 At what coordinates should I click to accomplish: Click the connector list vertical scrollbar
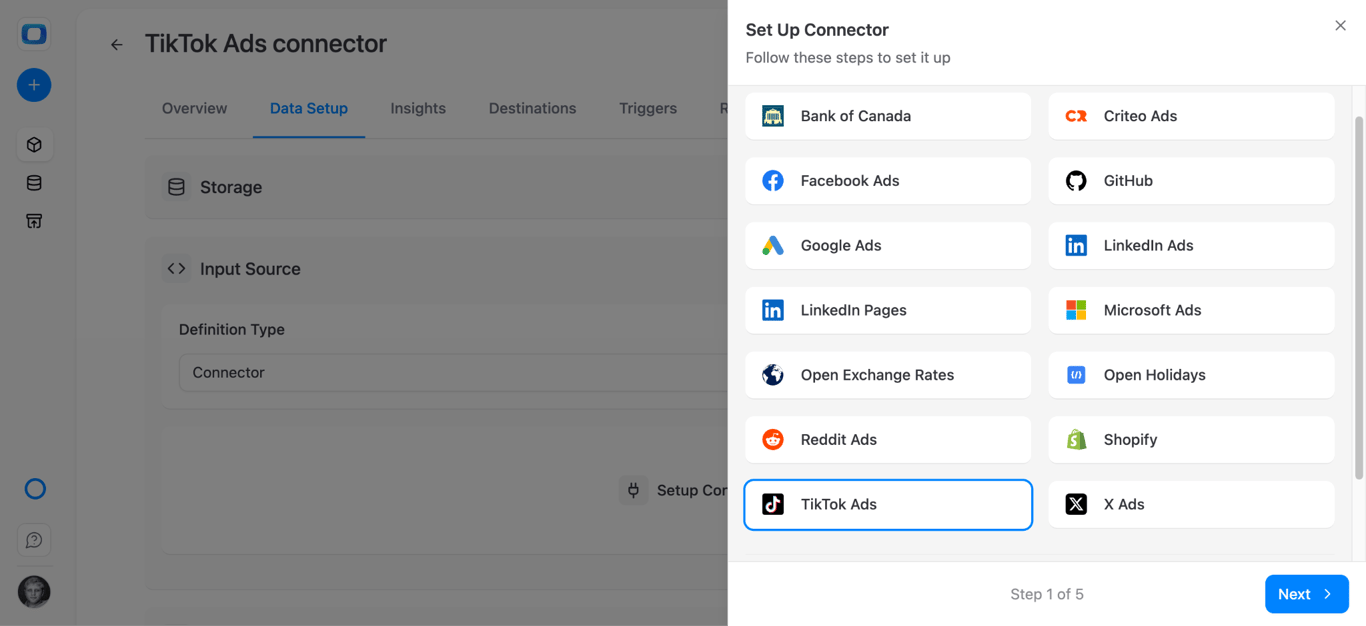[x=1358, y=298]
